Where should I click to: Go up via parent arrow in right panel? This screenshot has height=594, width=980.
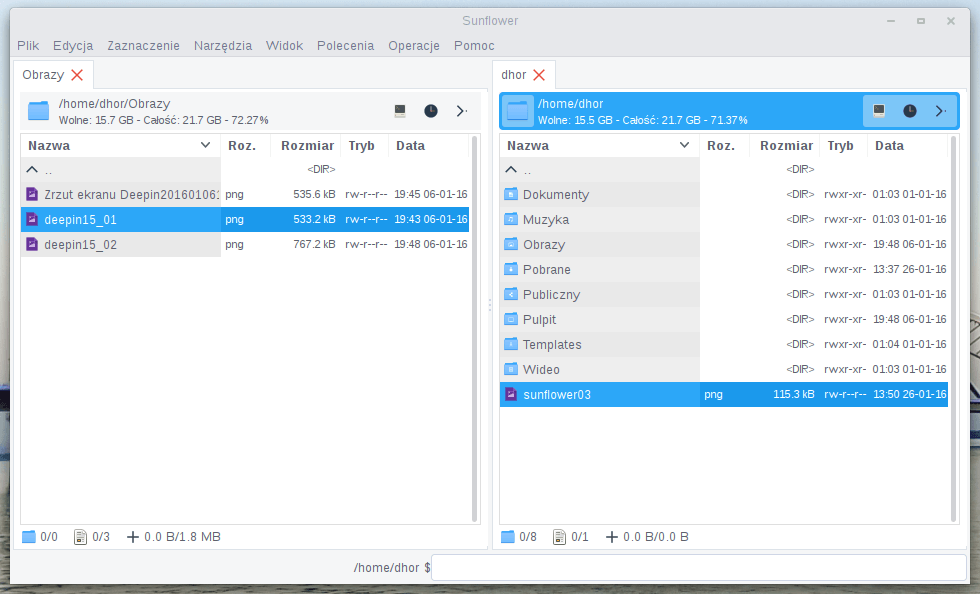[x=511, y=169]
